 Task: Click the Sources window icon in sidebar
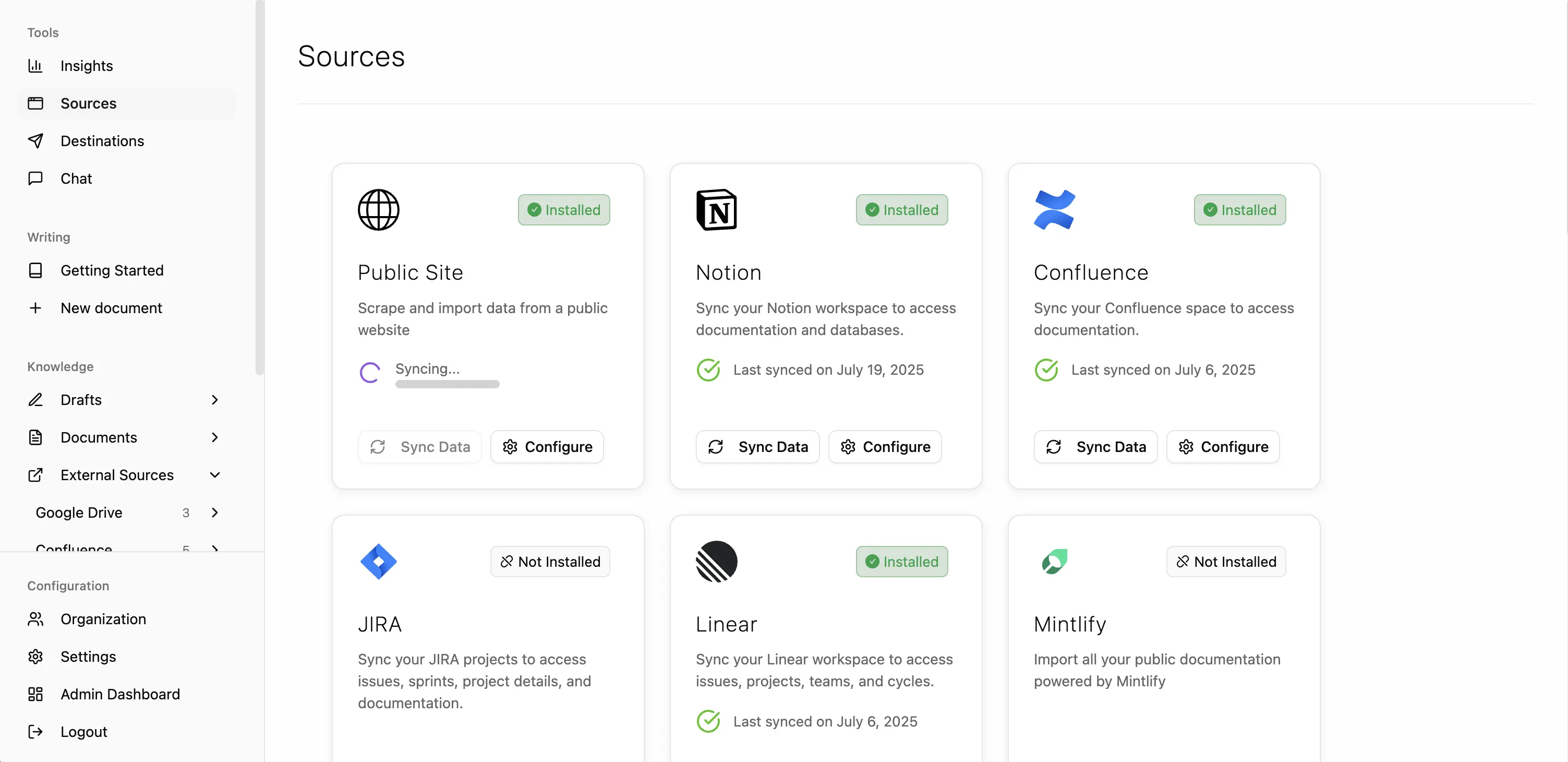[x=35, y=103]
